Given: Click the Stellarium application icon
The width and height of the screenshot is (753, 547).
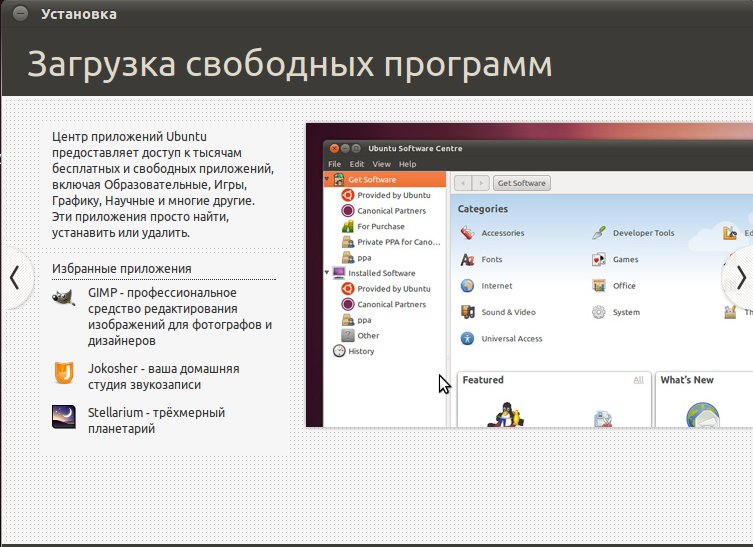Looking at the screenshot, I should coord(63,416).
